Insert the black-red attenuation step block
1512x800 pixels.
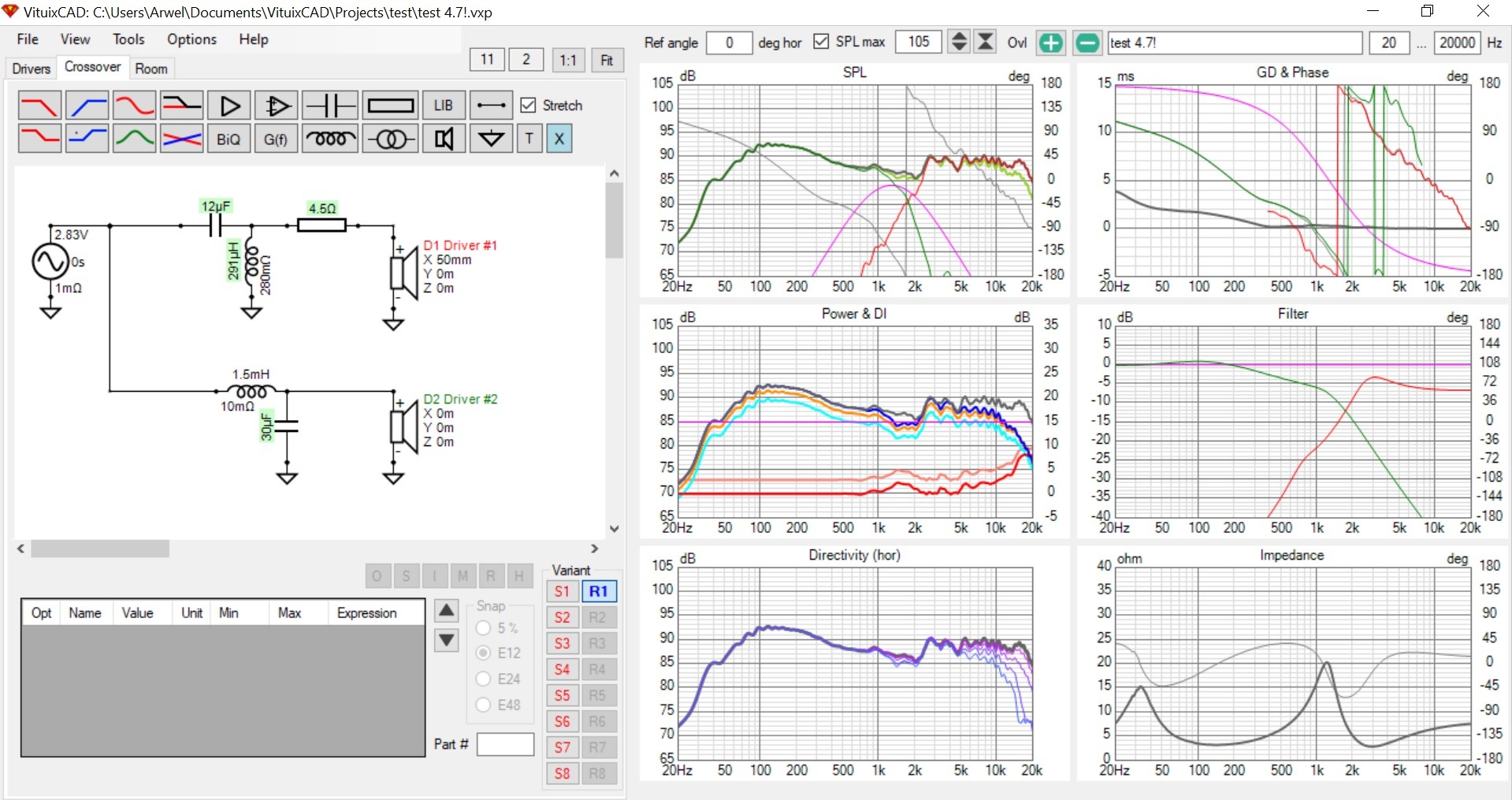click(x=181, y=105)
